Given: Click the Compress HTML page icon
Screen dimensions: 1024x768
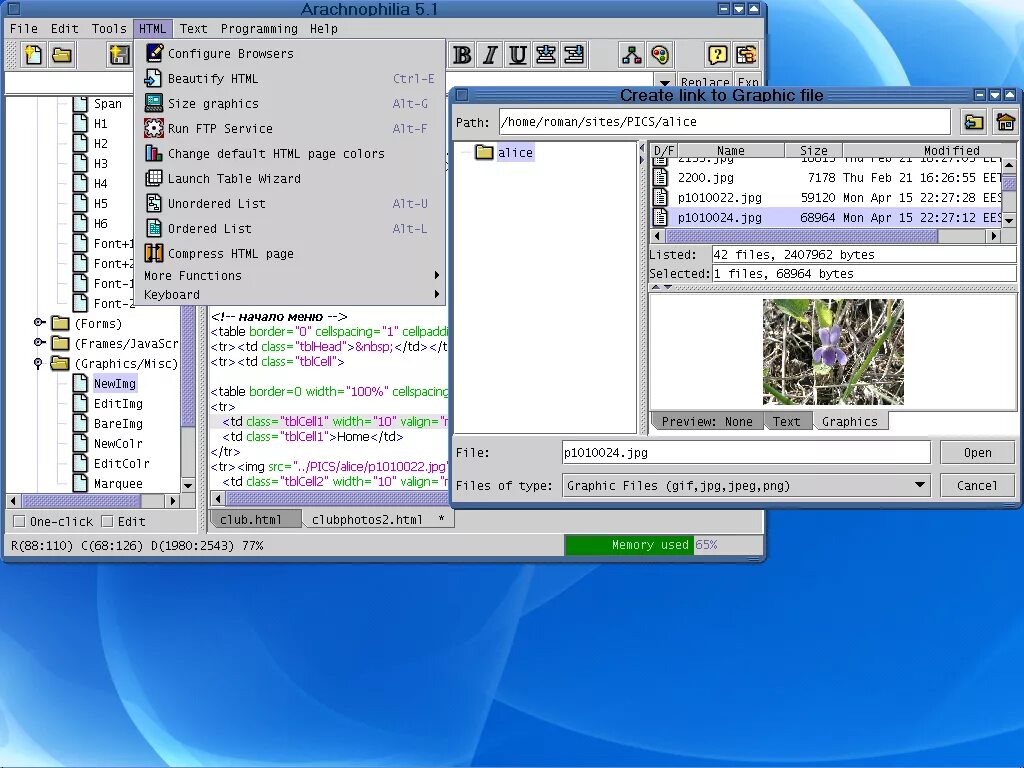Looking at the screenshot, I should (x=154, y=253).
